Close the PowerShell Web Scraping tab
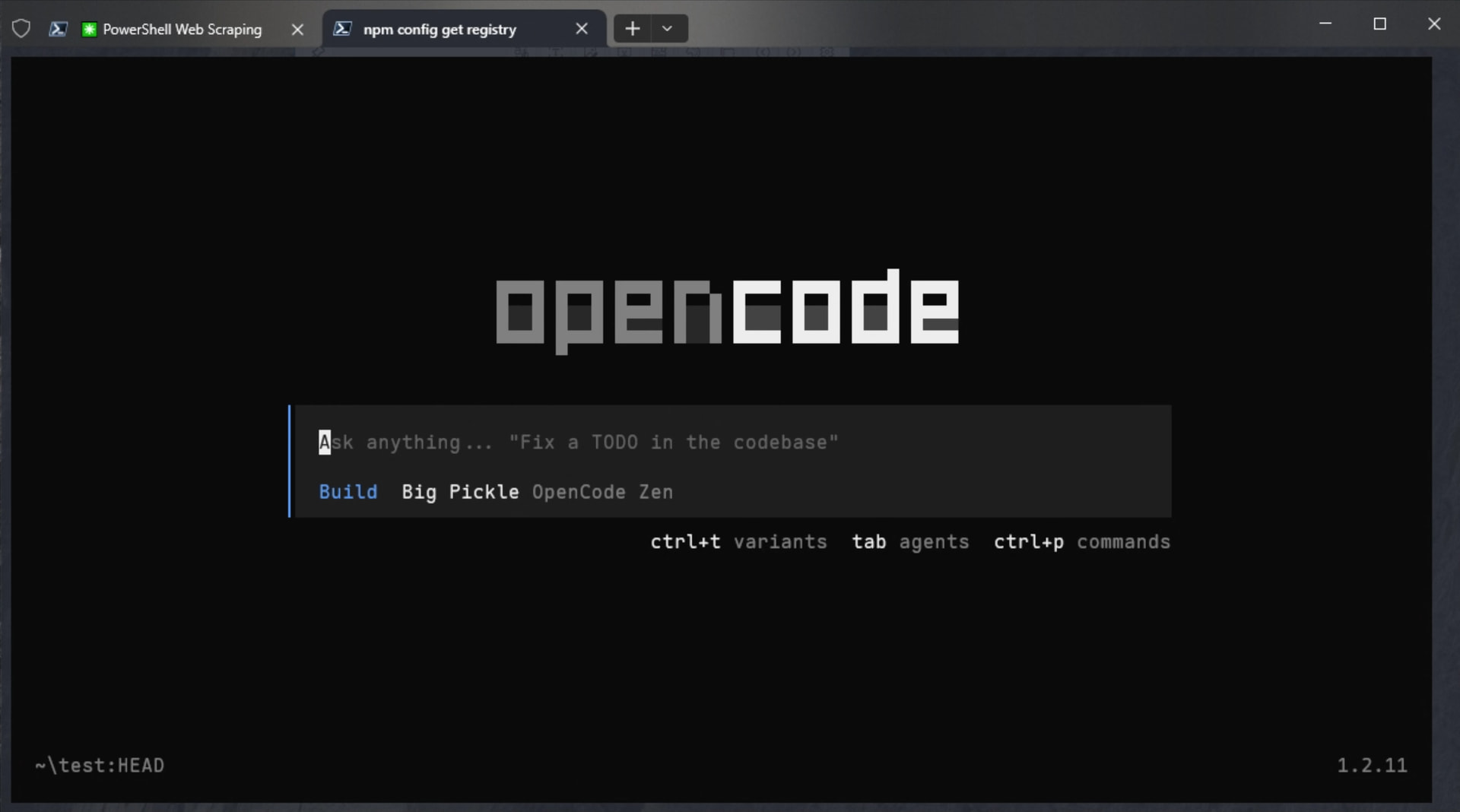Screen dimensions: 1460x812 pyautogui.click(x=297, y=29)
